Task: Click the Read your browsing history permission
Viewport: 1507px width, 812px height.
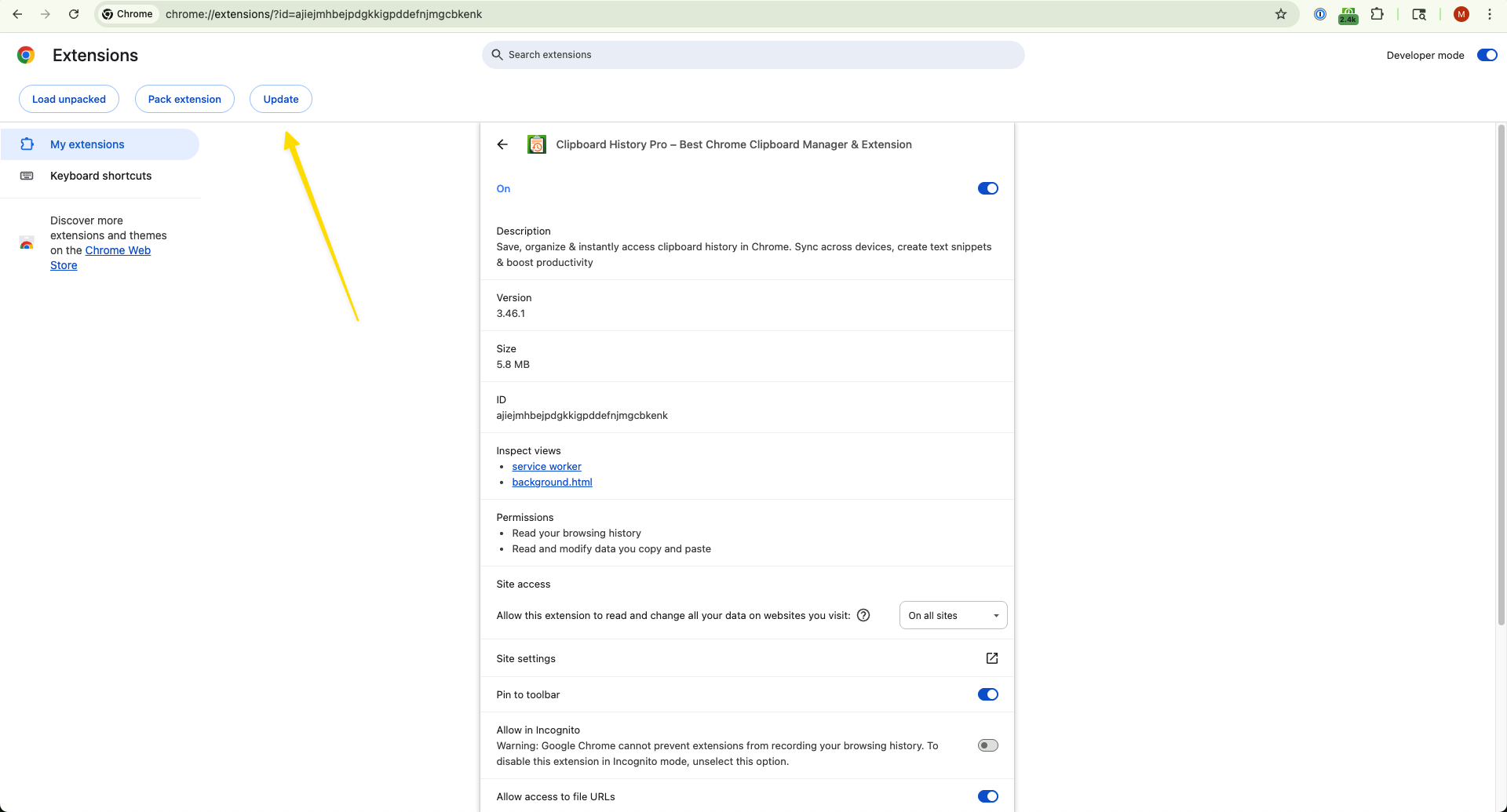Action: tap(576, 533)
